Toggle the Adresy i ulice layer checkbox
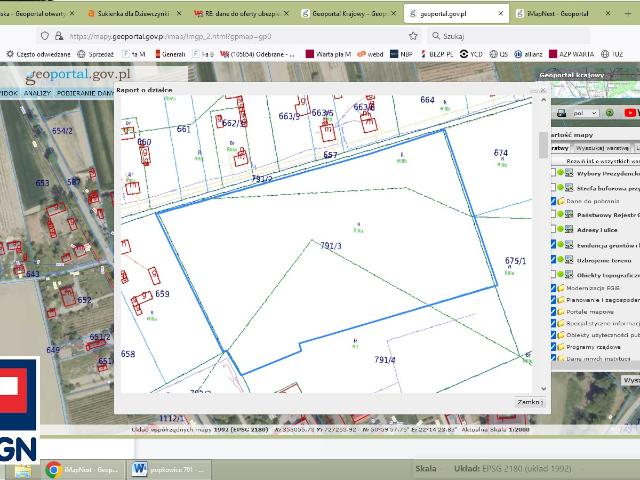640x480 pixels. [554, 229]
